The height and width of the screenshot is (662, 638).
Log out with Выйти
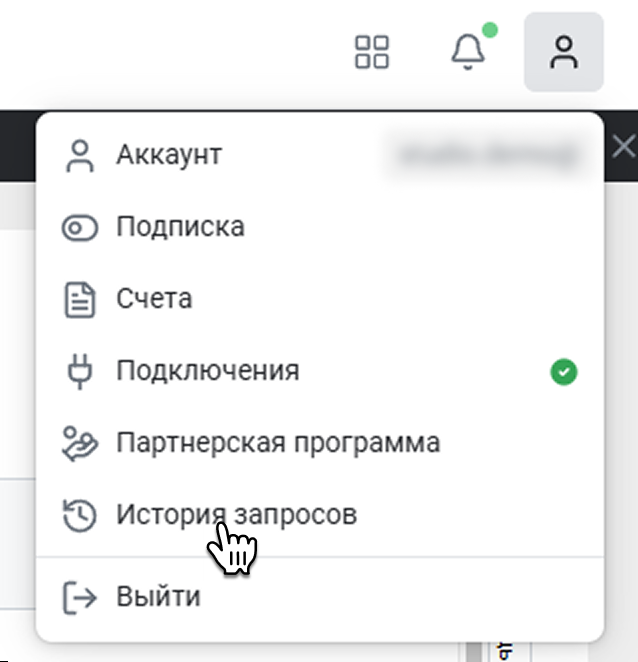coord(158,598)
